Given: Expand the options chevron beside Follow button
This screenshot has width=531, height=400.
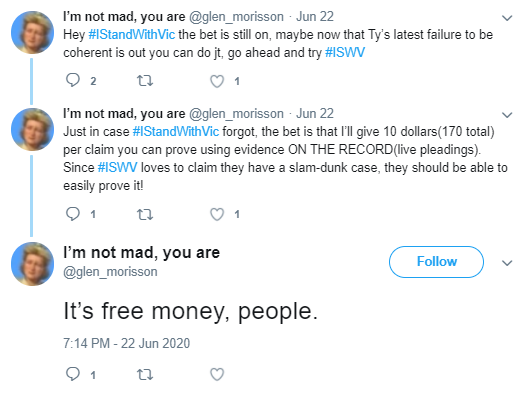Looking at the screenshot, I should pos(507,262).
